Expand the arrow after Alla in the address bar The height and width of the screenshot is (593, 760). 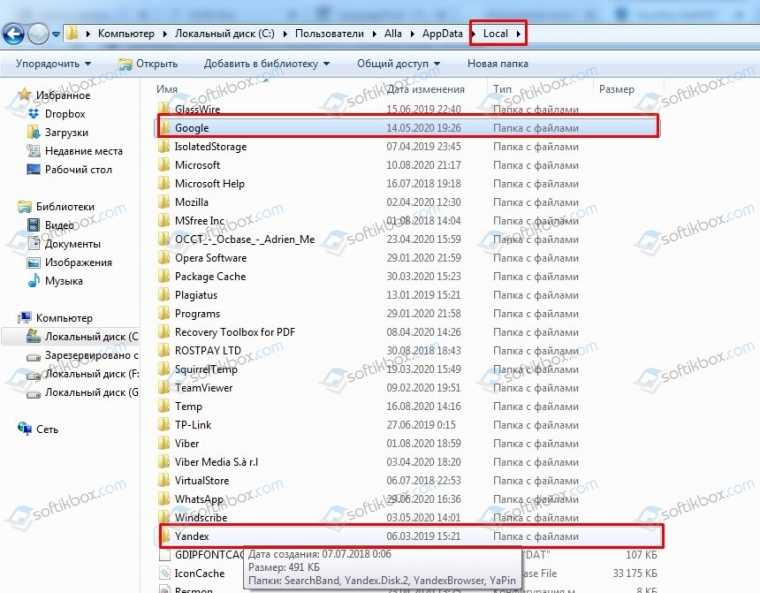(x=412, y=34)
